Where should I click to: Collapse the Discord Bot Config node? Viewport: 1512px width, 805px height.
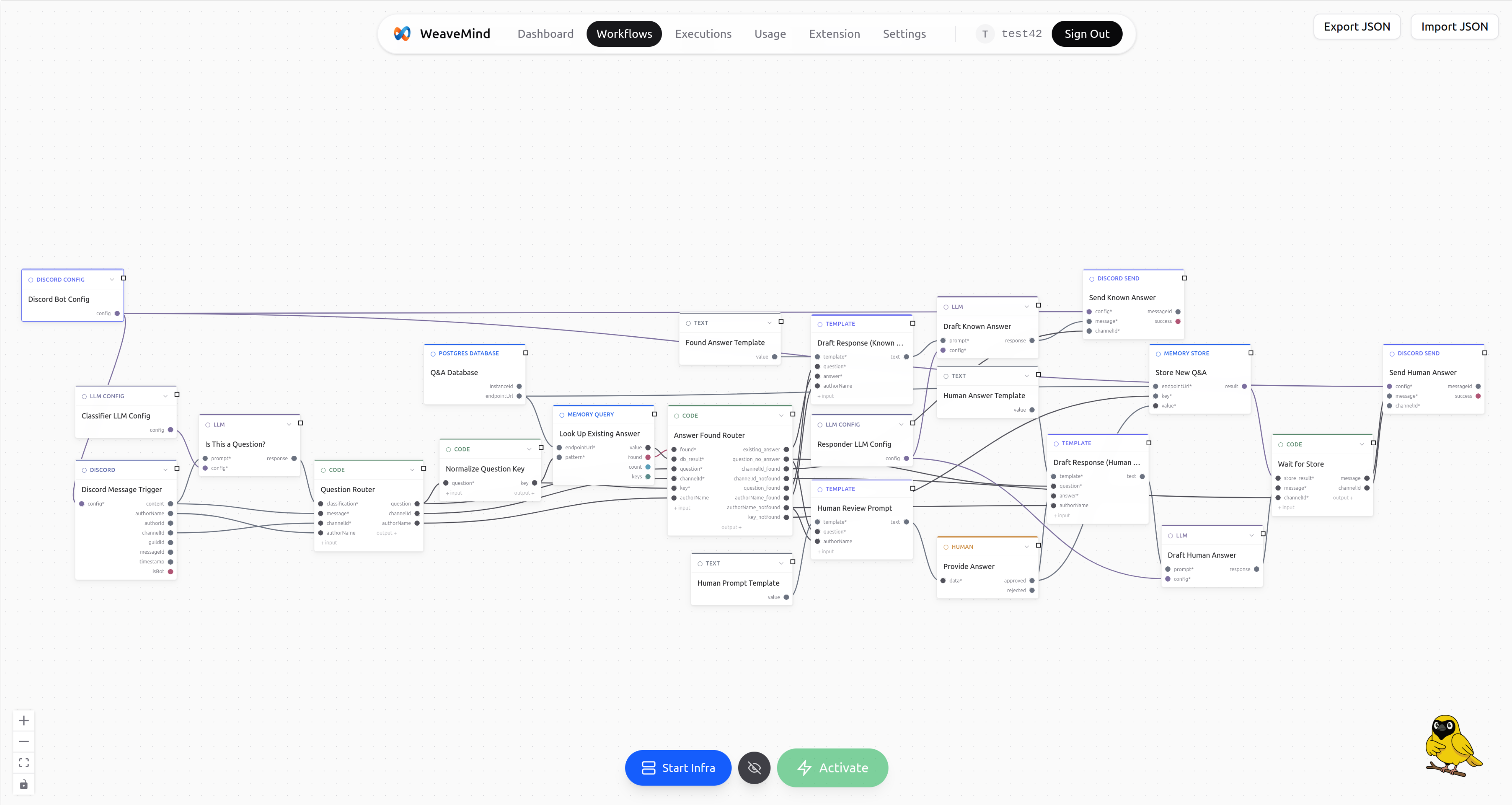coord(112,279)
